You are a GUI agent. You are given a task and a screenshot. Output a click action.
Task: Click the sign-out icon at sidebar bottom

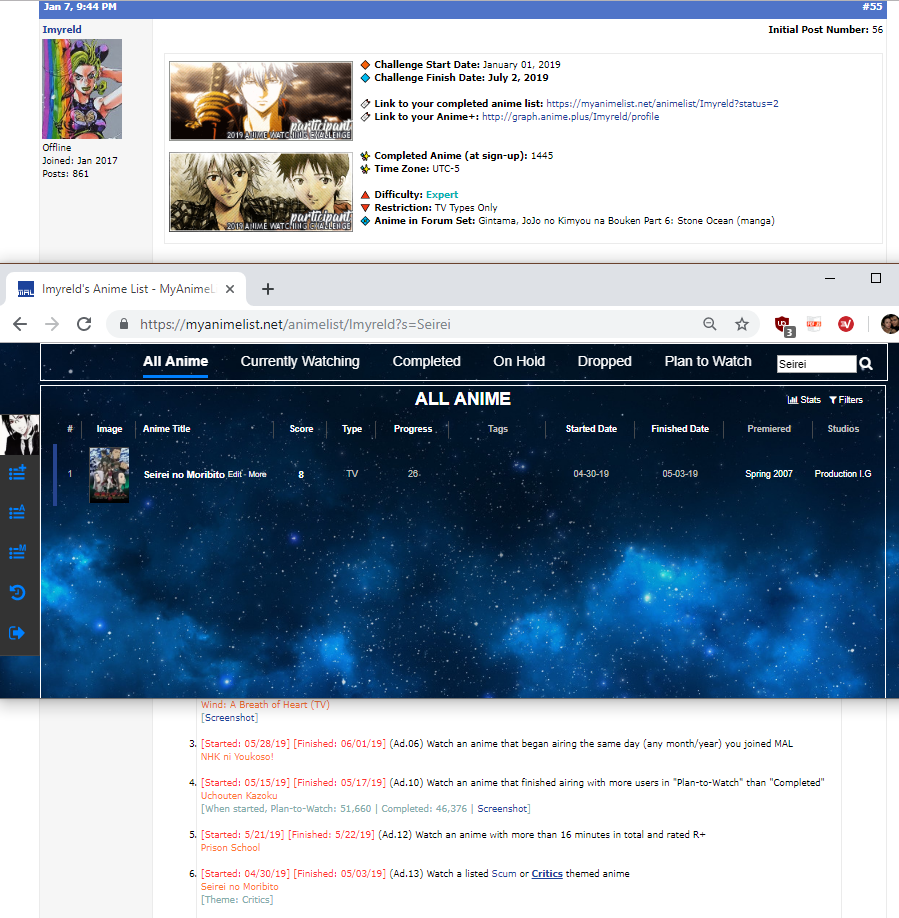click(x=18, y=632)
